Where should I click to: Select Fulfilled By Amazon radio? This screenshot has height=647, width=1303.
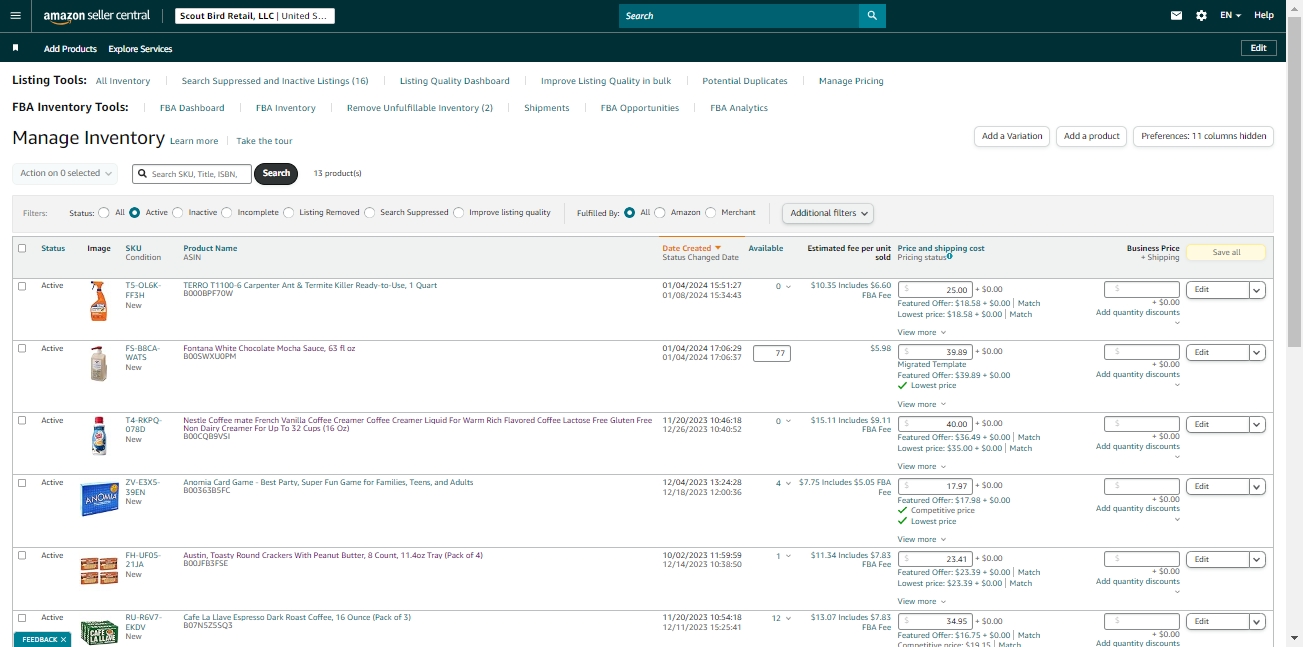pyautogui.click(x=660, y=212)
